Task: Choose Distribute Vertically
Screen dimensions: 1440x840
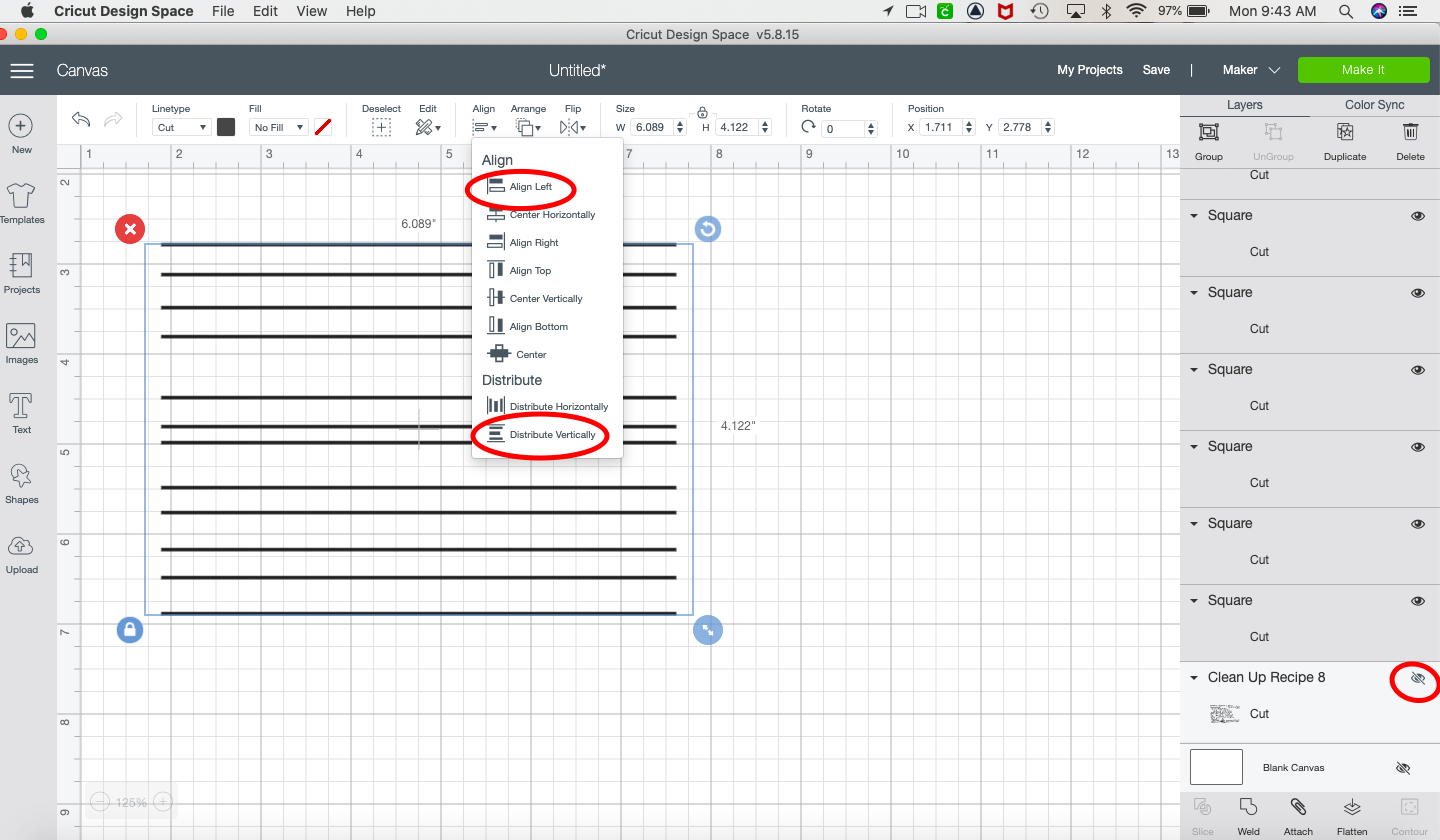Action: pos(541,435)
